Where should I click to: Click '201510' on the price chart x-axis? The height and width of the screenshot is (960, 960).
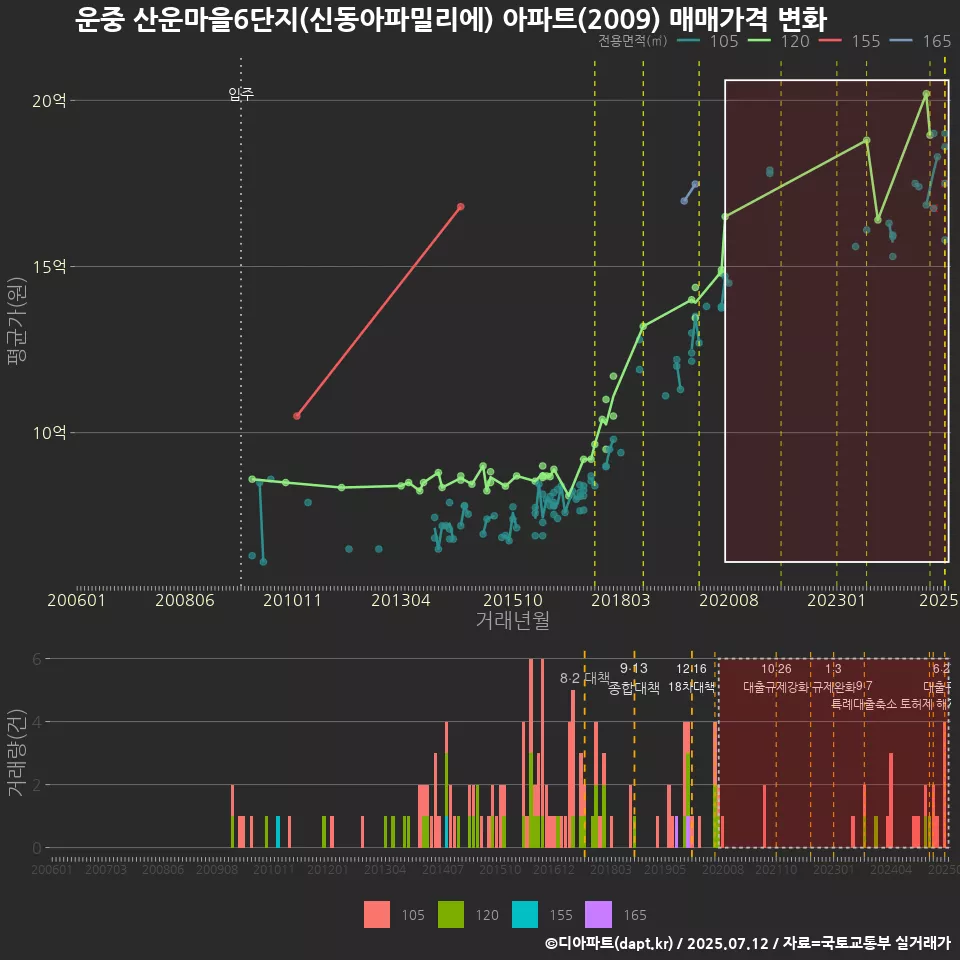pos(512,600)
